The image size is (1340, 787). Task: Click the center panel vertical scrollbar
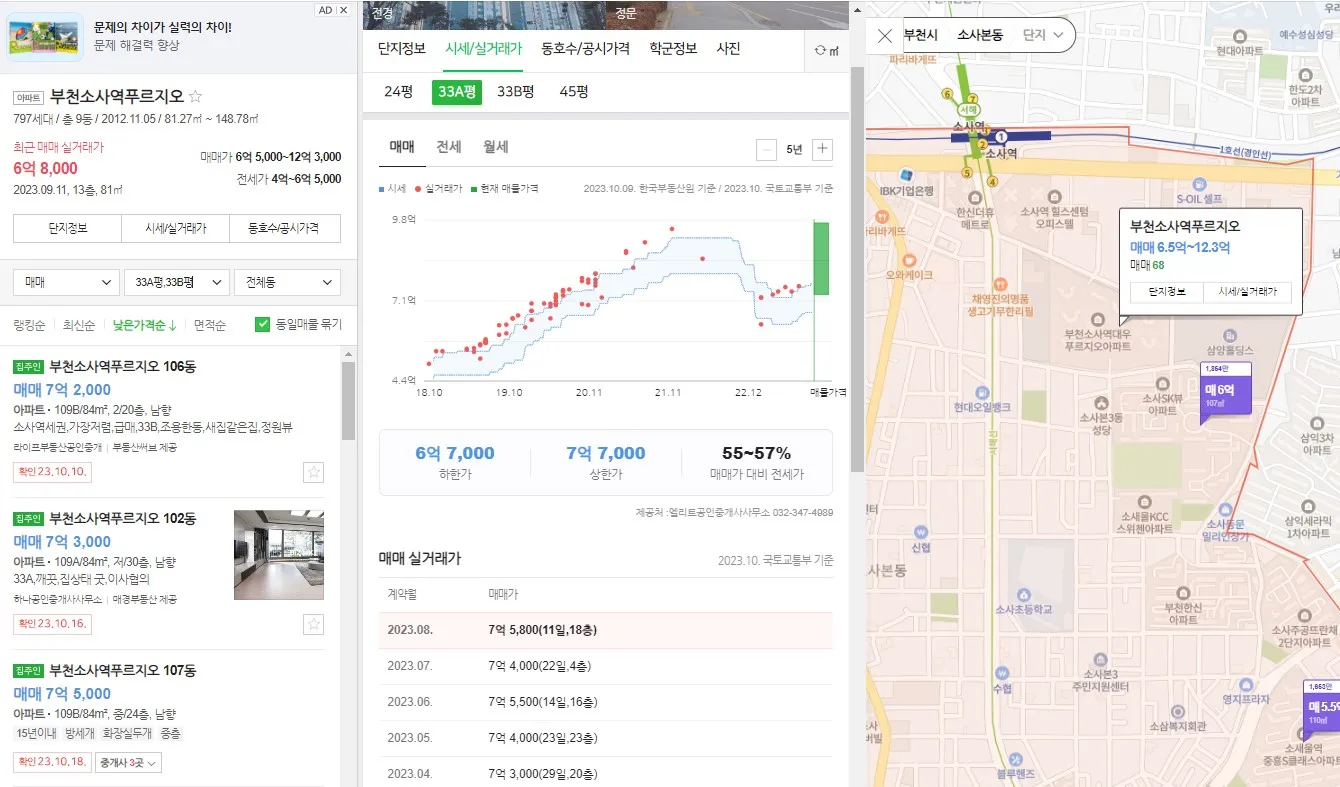pyautogui.click(x=855, y=270)
